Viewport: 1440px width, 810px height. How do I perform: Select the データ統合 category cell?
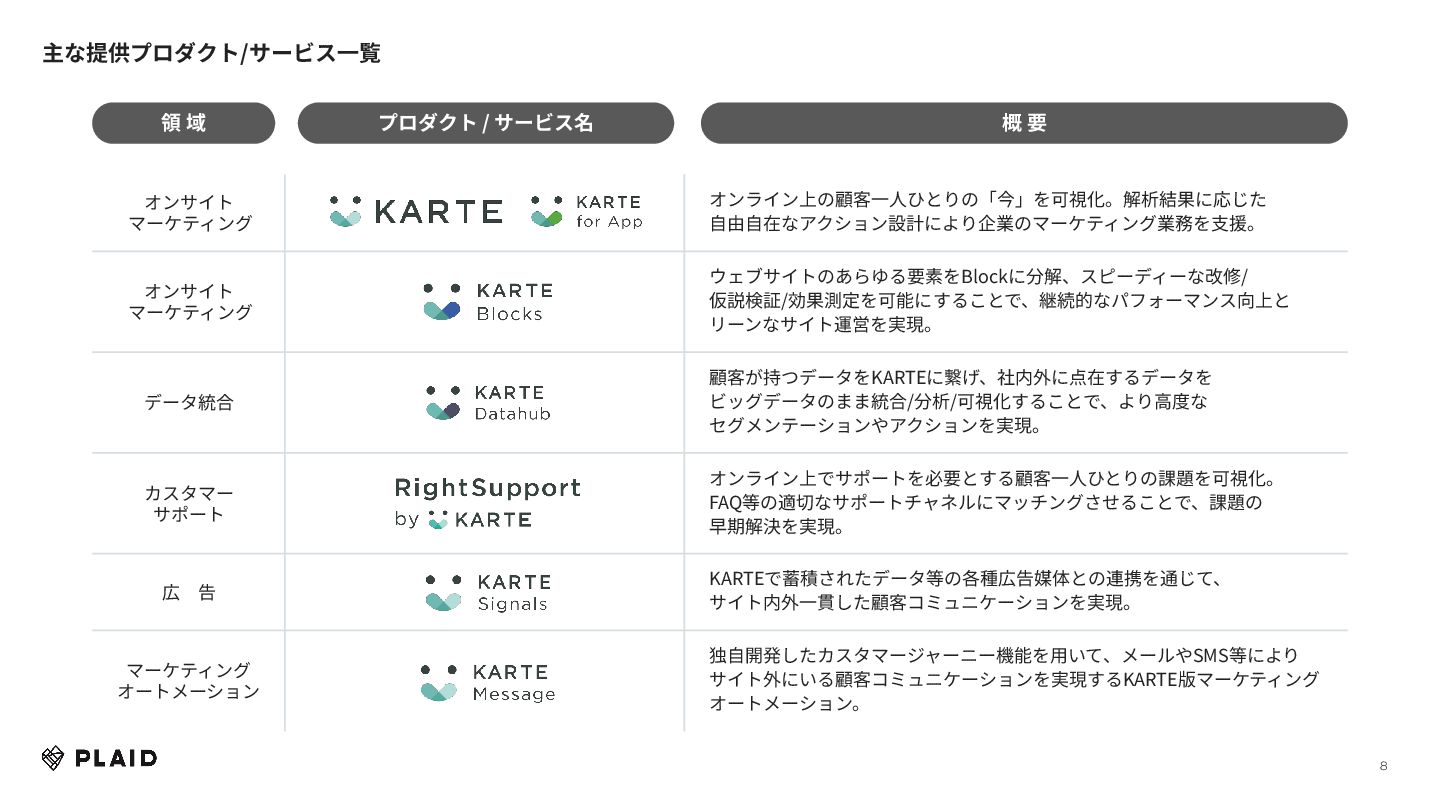click(189, 402)
